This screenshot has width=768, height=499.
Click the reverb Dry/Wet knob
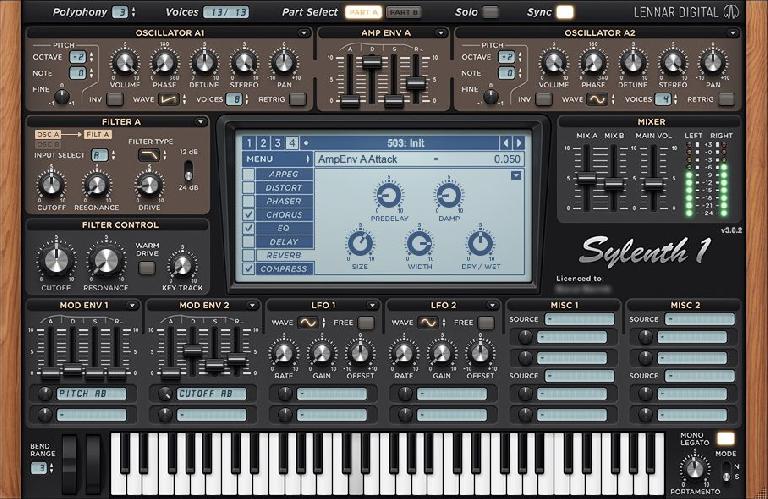[x=480, y=243]
